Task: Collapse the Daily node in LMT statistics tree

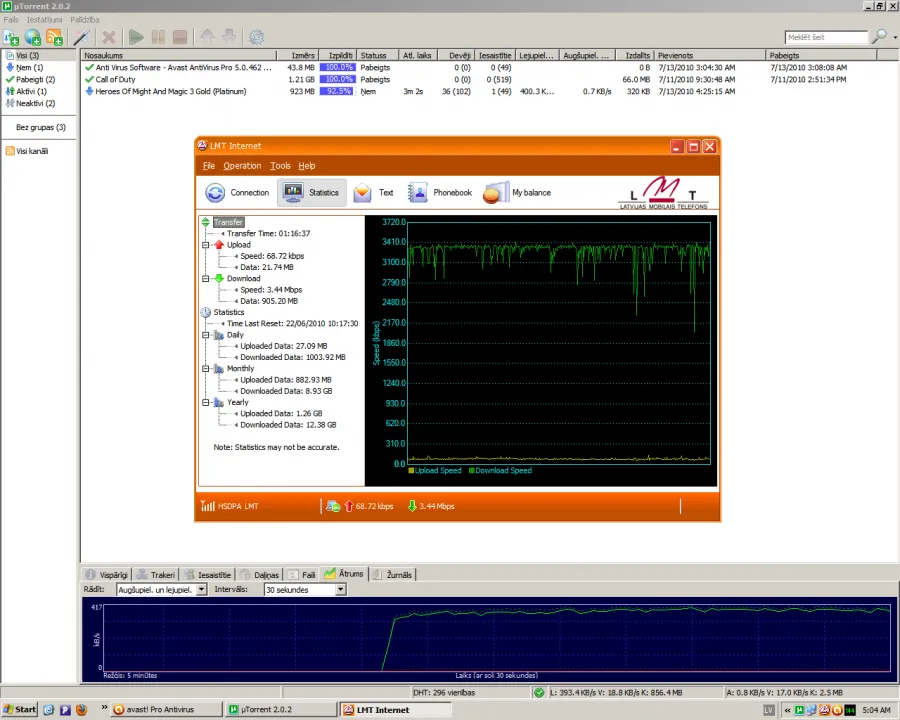Action: tap(205, 335)
